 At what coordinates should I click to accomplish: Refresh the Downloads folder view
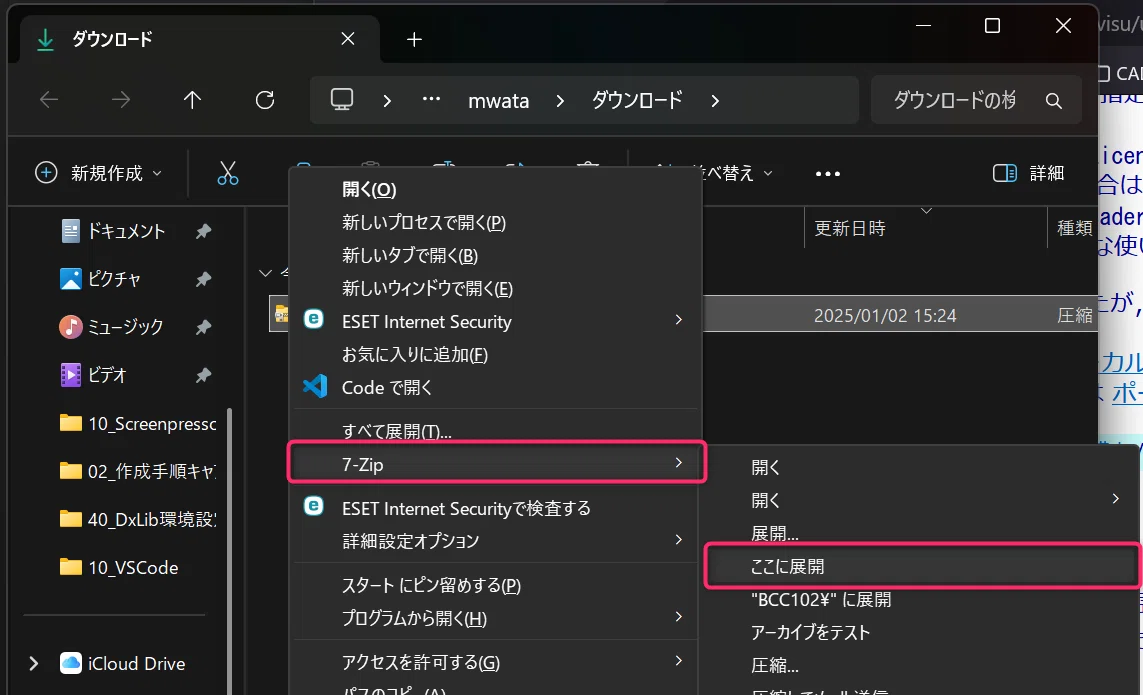tap(265, 100)
